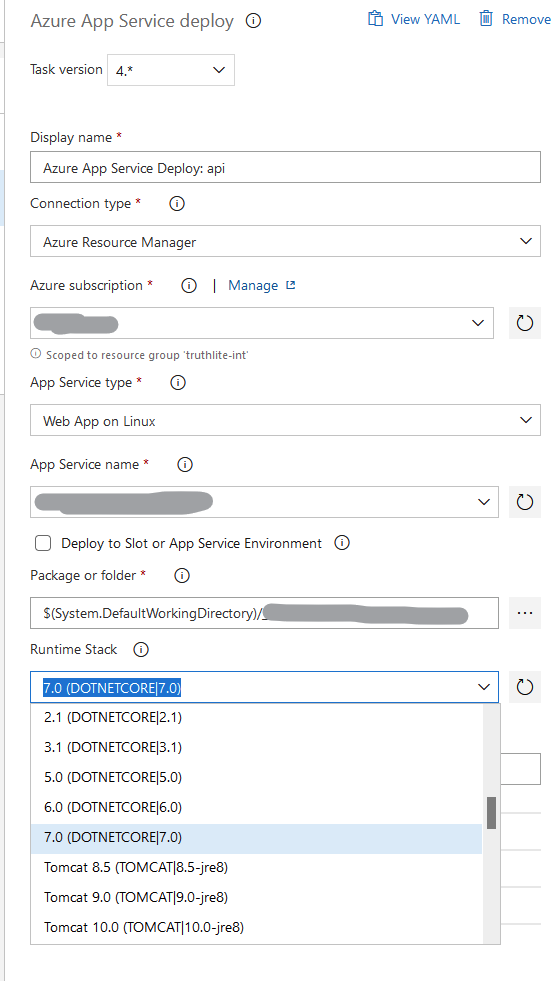This screenshot has width=553, height=981.
Task: Select Tomcat 8.5 (TOMCAT|8.5-jre8)
Action: pos(256,868)
